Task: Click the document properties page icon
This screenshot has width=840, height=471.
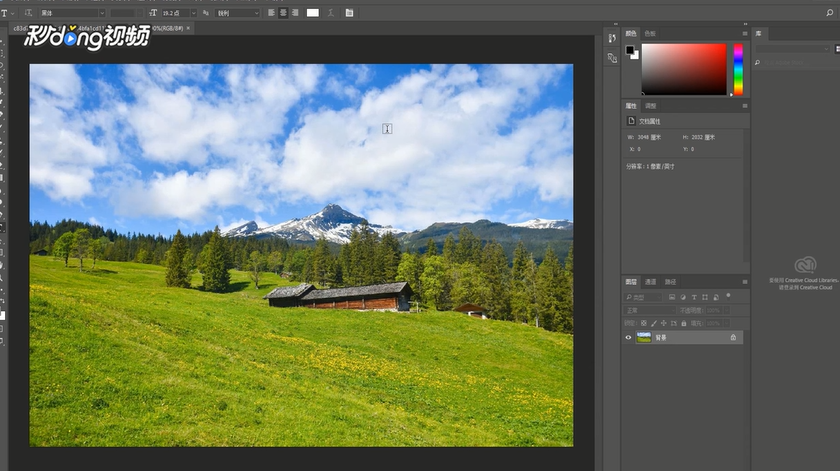Action: (631, 121)
